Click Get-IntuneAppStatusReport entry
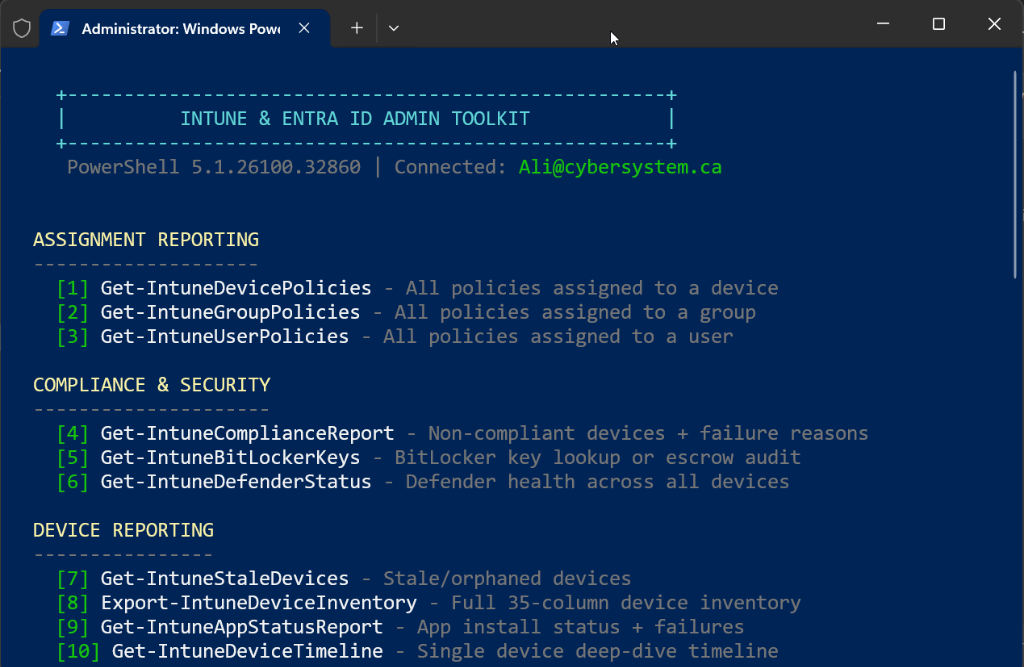Viewport: 1024px width, 667px height. 242,626
